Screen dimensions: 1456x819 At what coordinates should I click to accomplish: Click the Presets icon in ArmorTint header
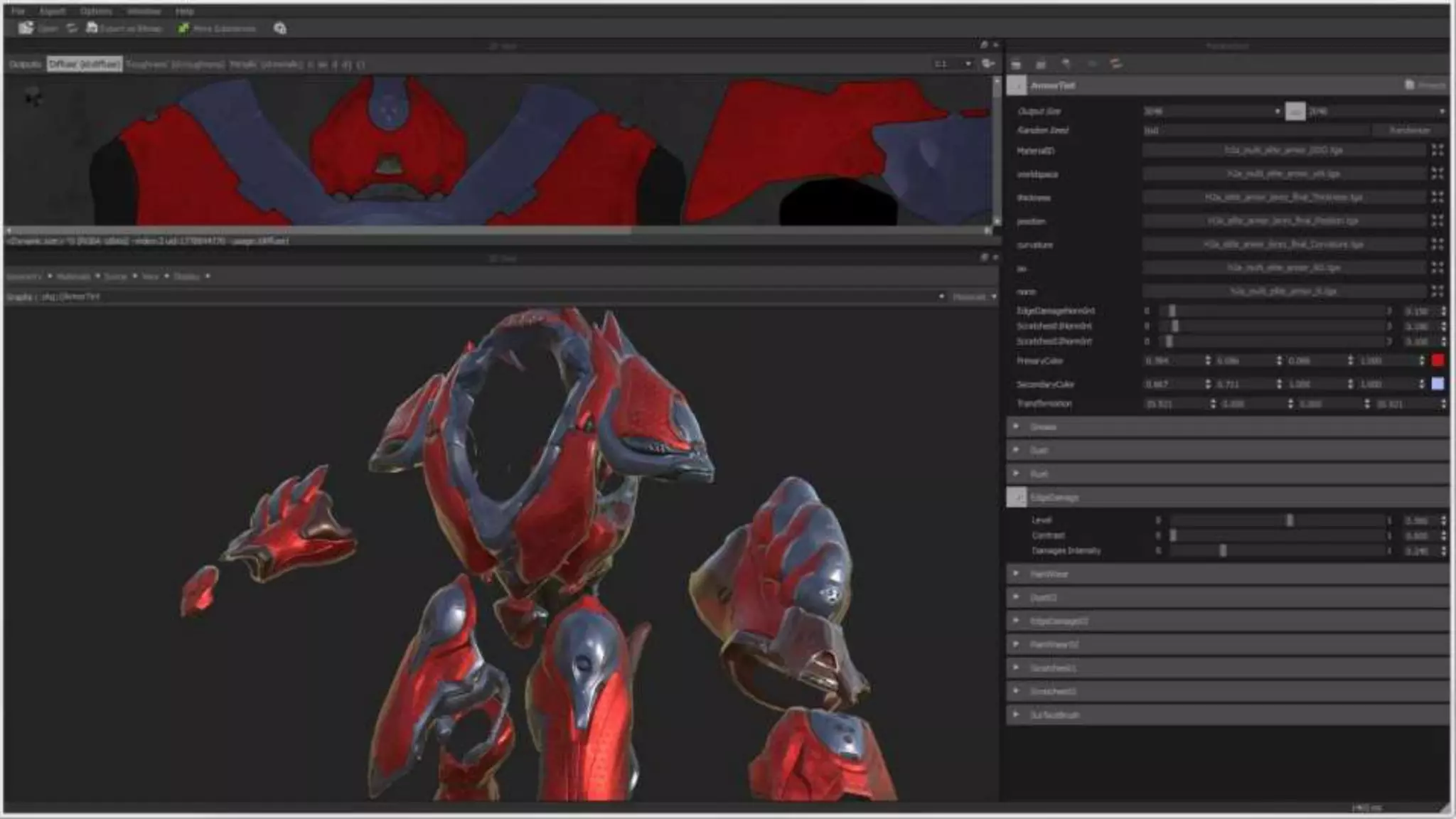1410,85
